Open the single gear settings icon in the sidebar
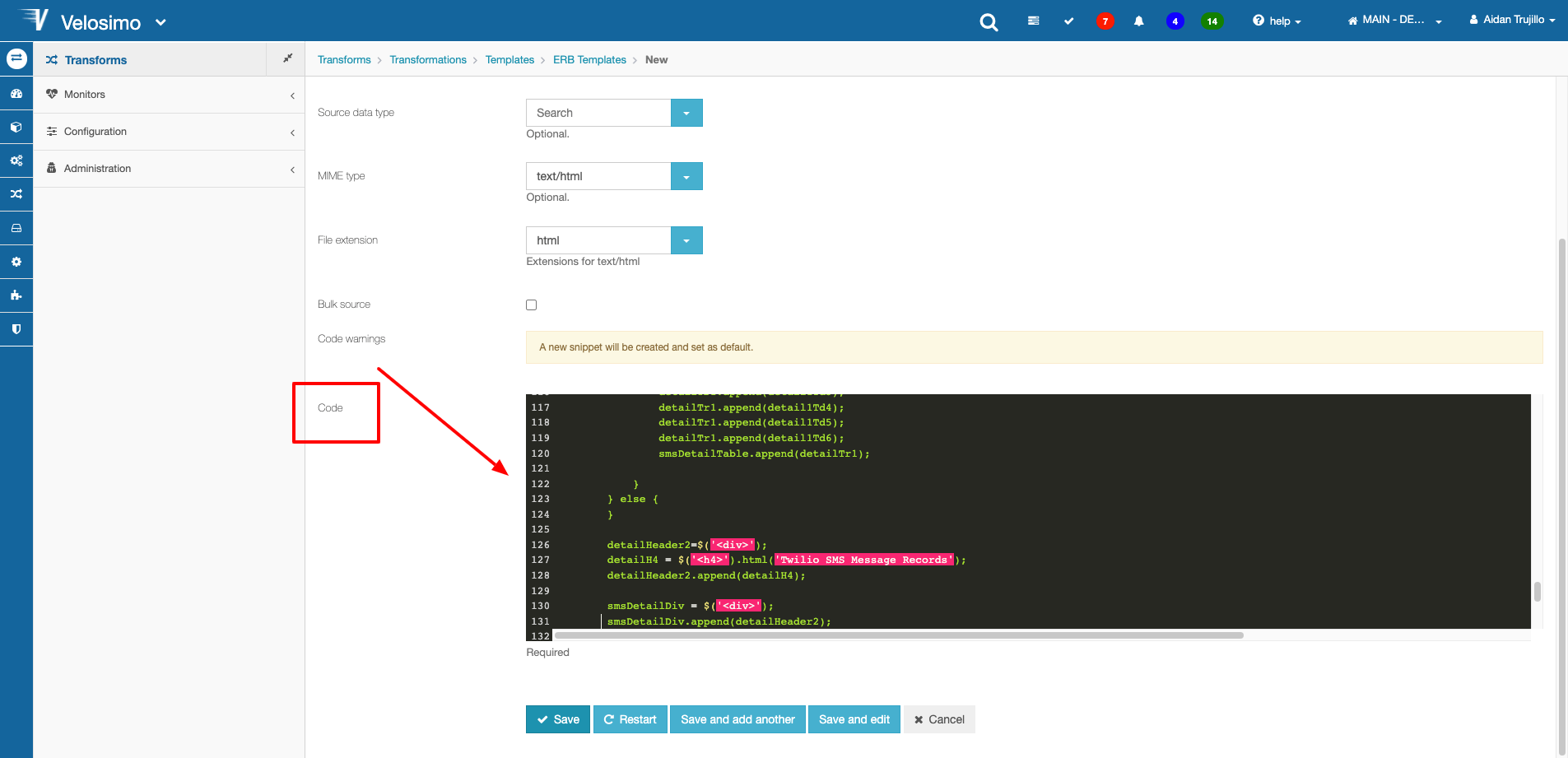This screenshot has width=1568, height=758. 16,262
